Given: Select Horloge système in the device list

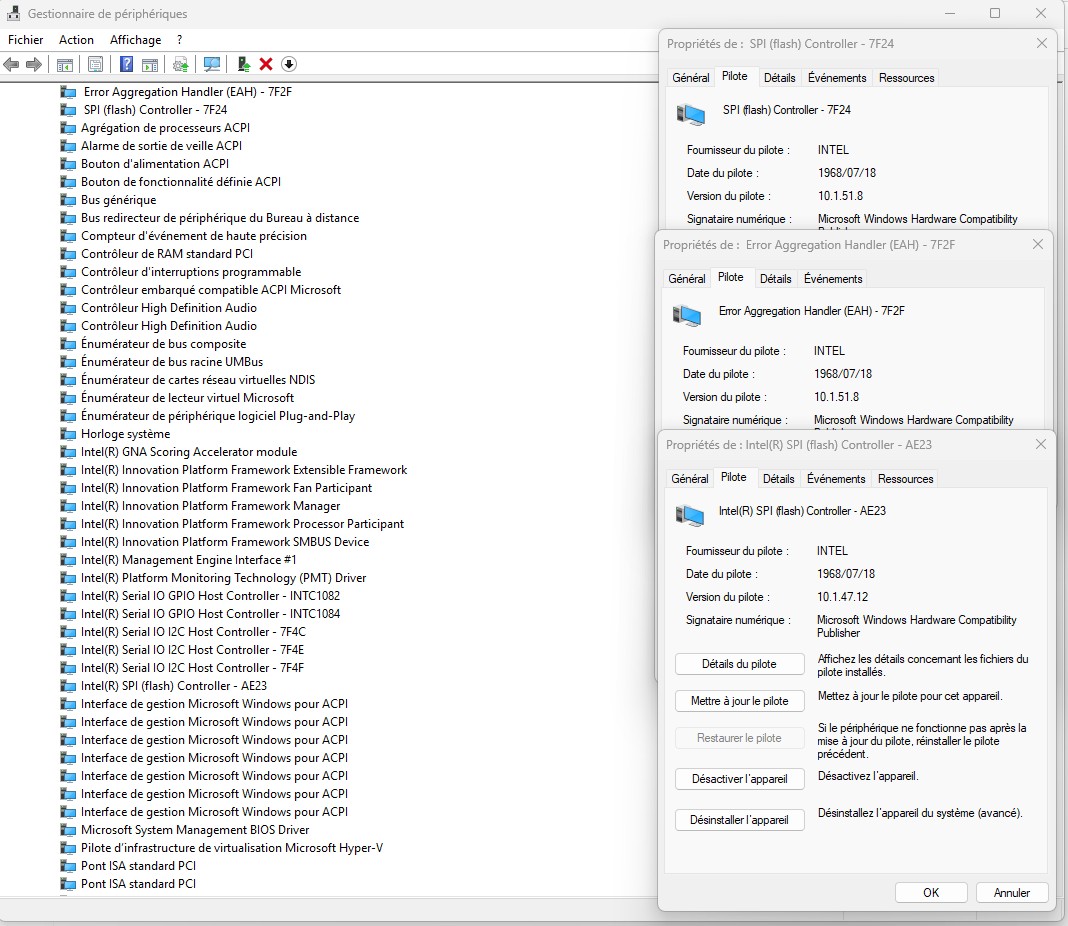Looking at the screenshot, I should pos(125,434).
